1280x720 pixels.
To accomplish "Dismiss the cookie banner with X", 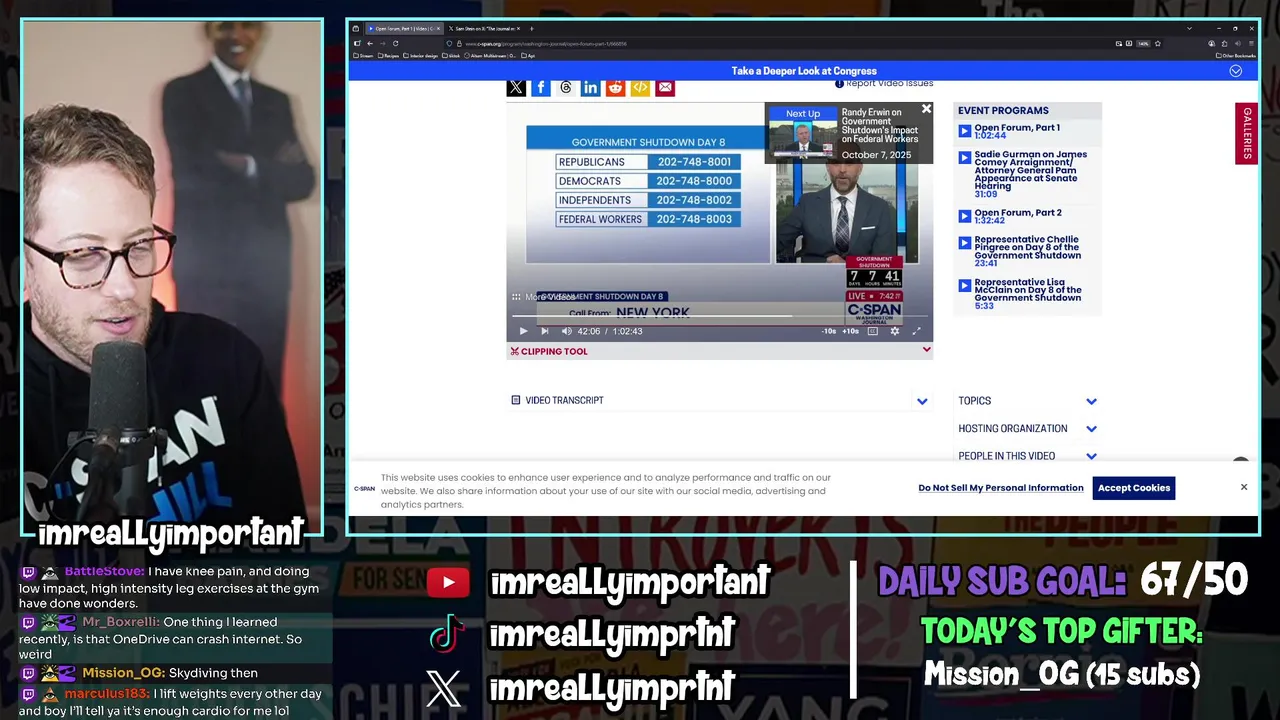I will point(1244,487).
